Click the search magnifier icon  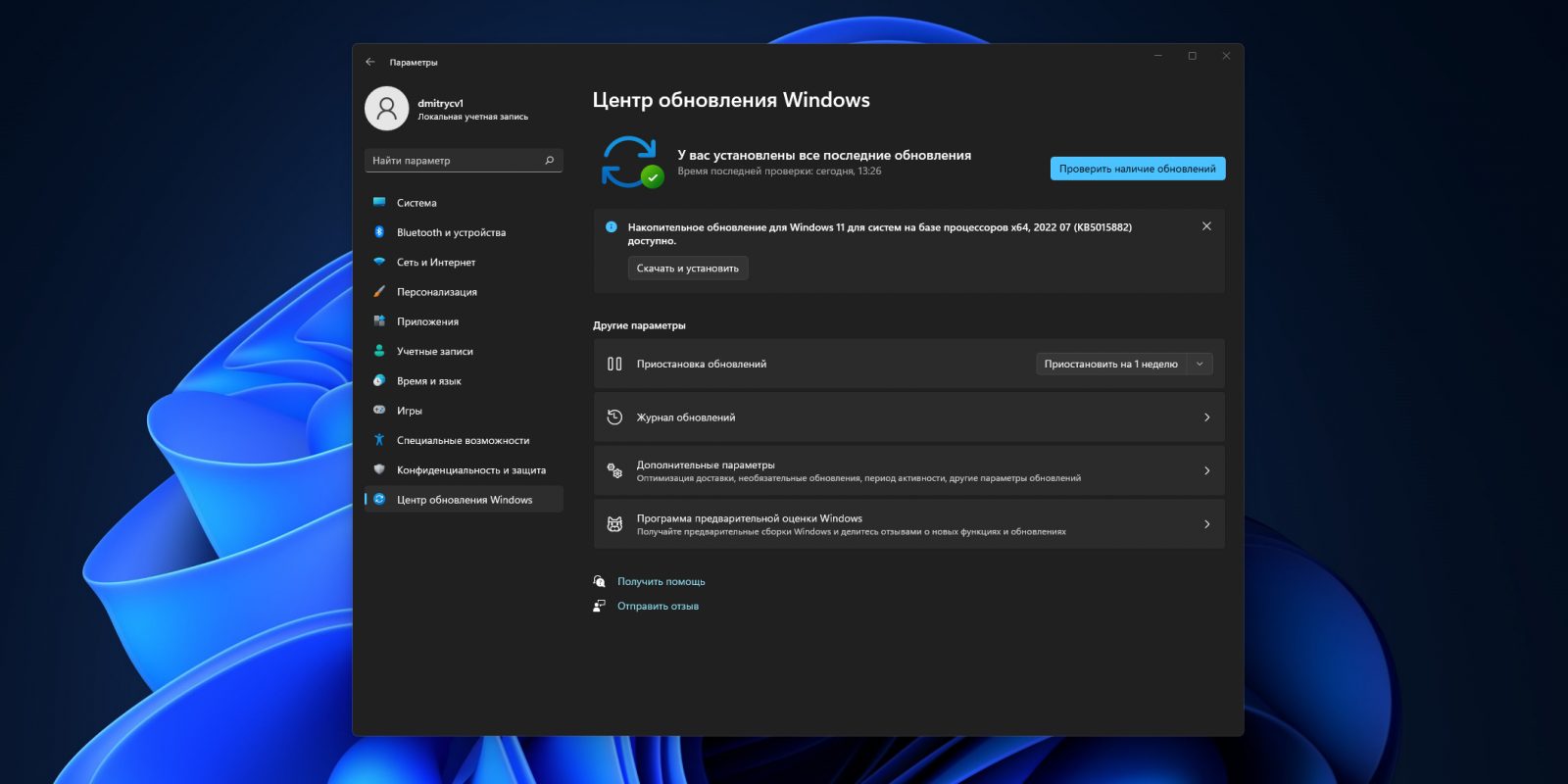tap(550, 161)
